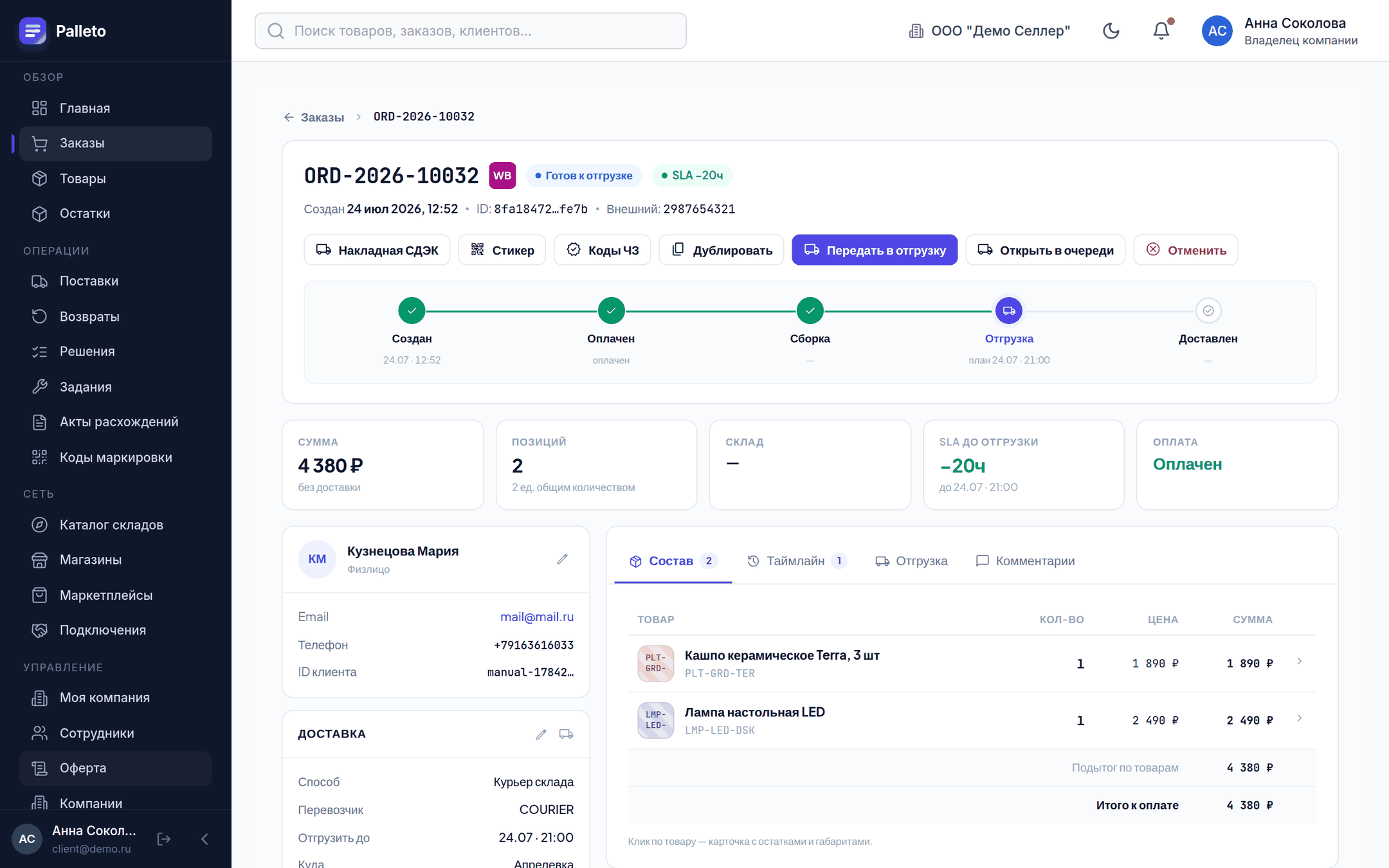Click the Отменить order button
The height and width of the screenshot is (868, 1389).
click(x=1186, y=249)
